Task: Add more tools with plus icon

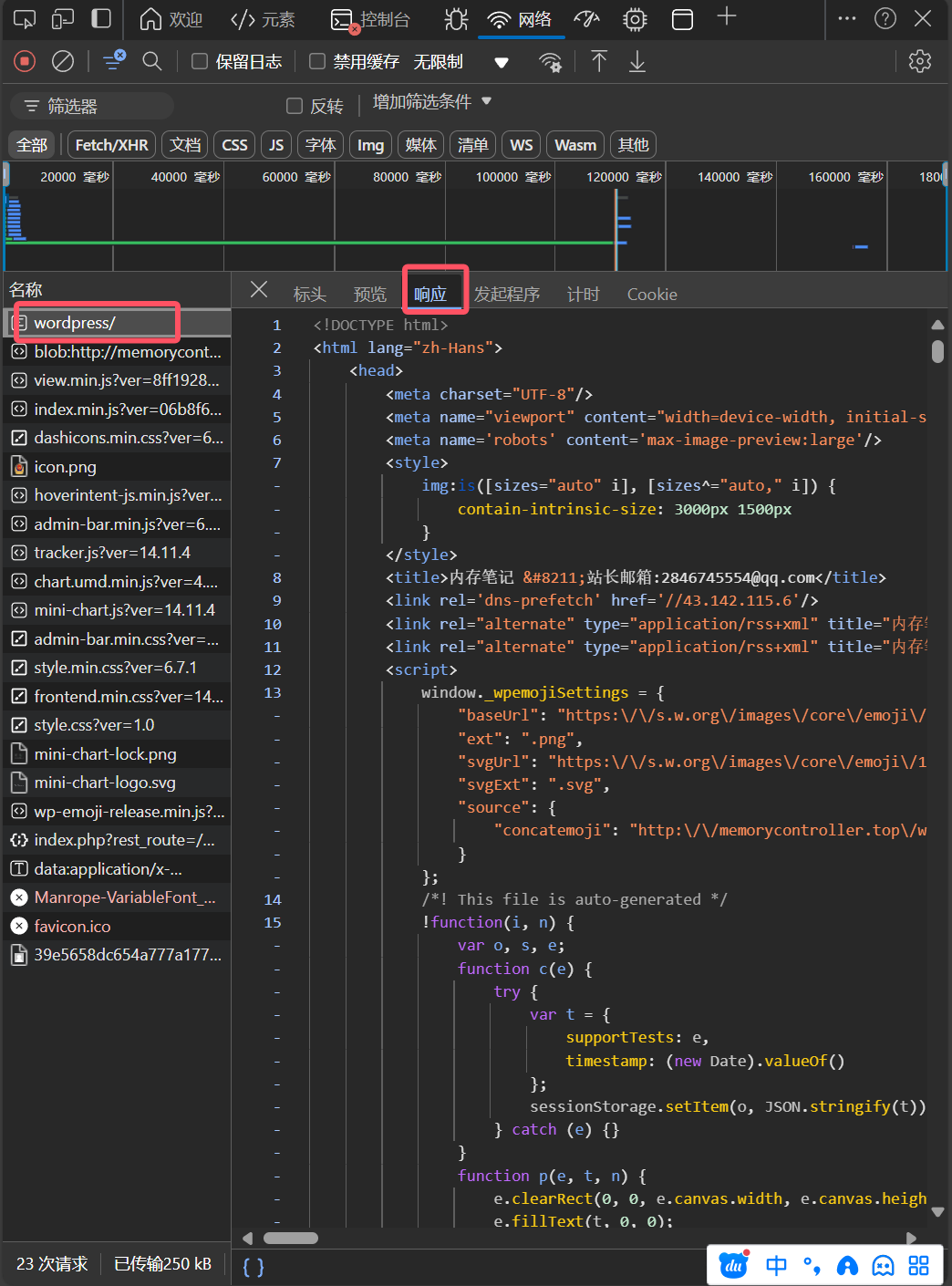Action: point(727,16)
